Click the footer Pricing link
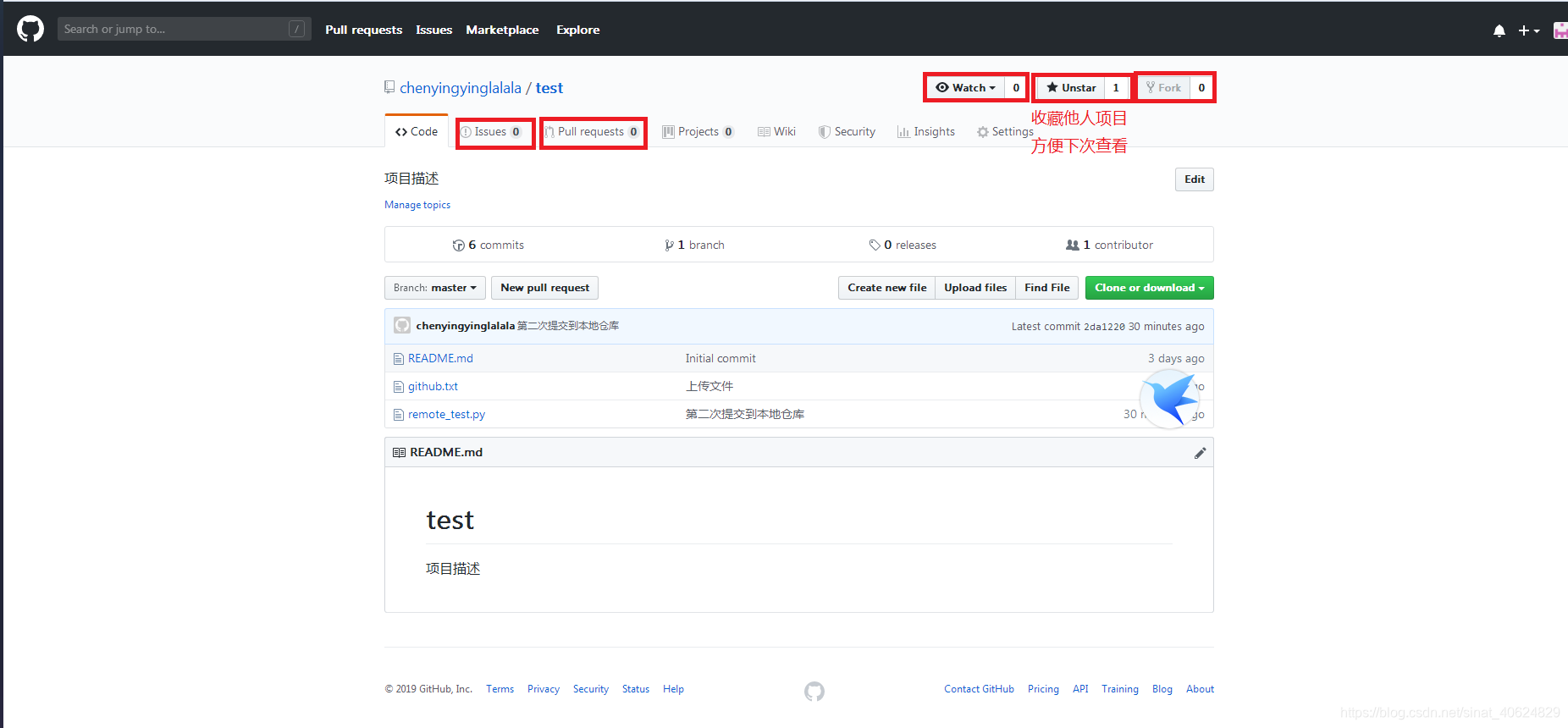 tap(1043, 689)
